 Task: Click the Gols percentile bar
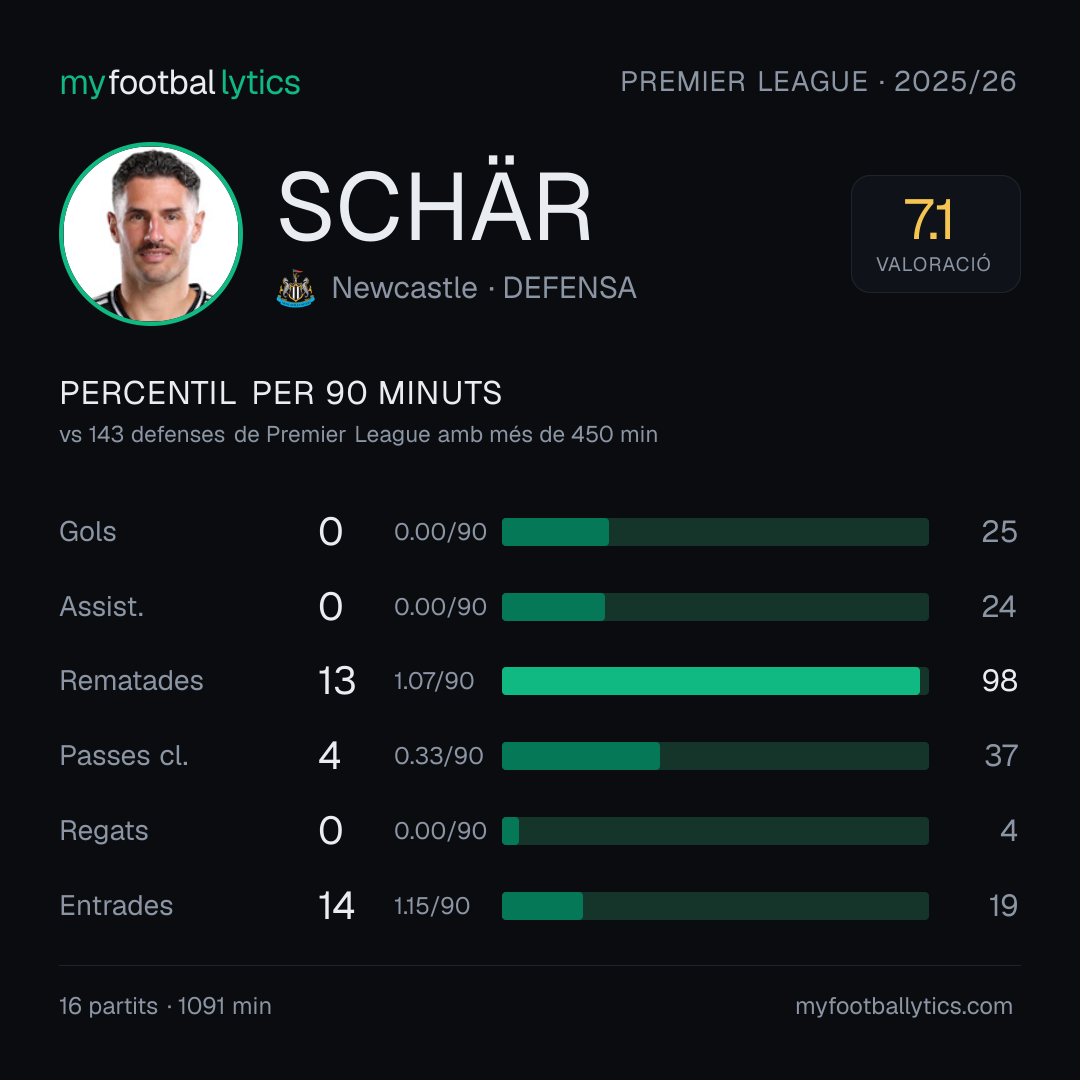[715, 532]
